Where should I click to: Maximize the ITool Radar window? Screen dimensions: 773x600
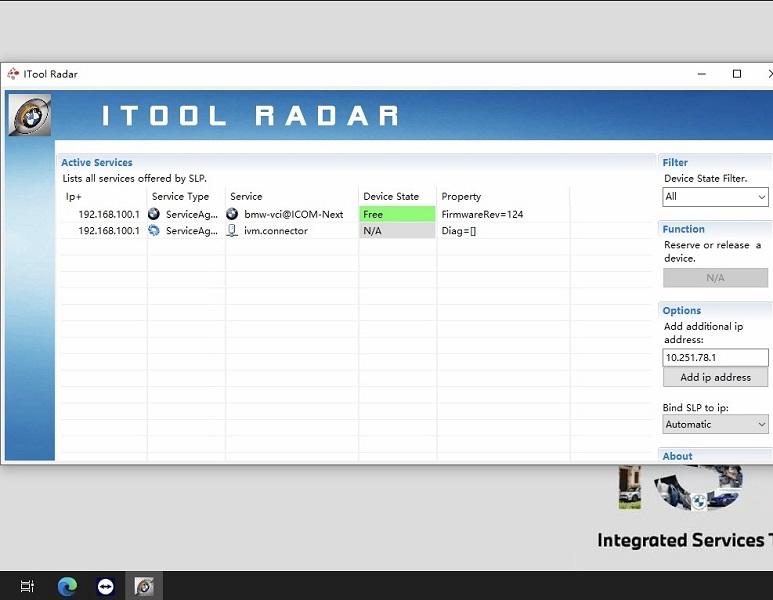[x=737, y=74]
